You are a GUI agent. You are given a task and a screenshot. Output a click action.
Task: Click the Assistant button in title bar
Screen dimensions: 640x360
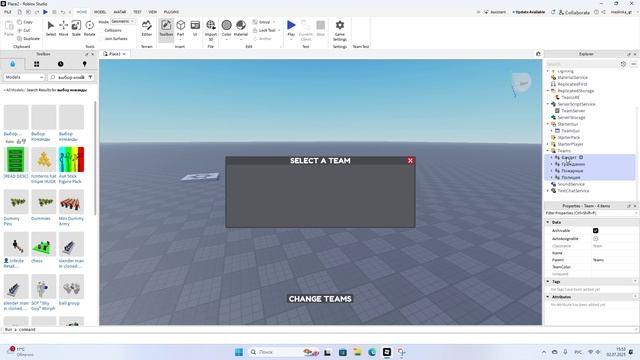495,12
